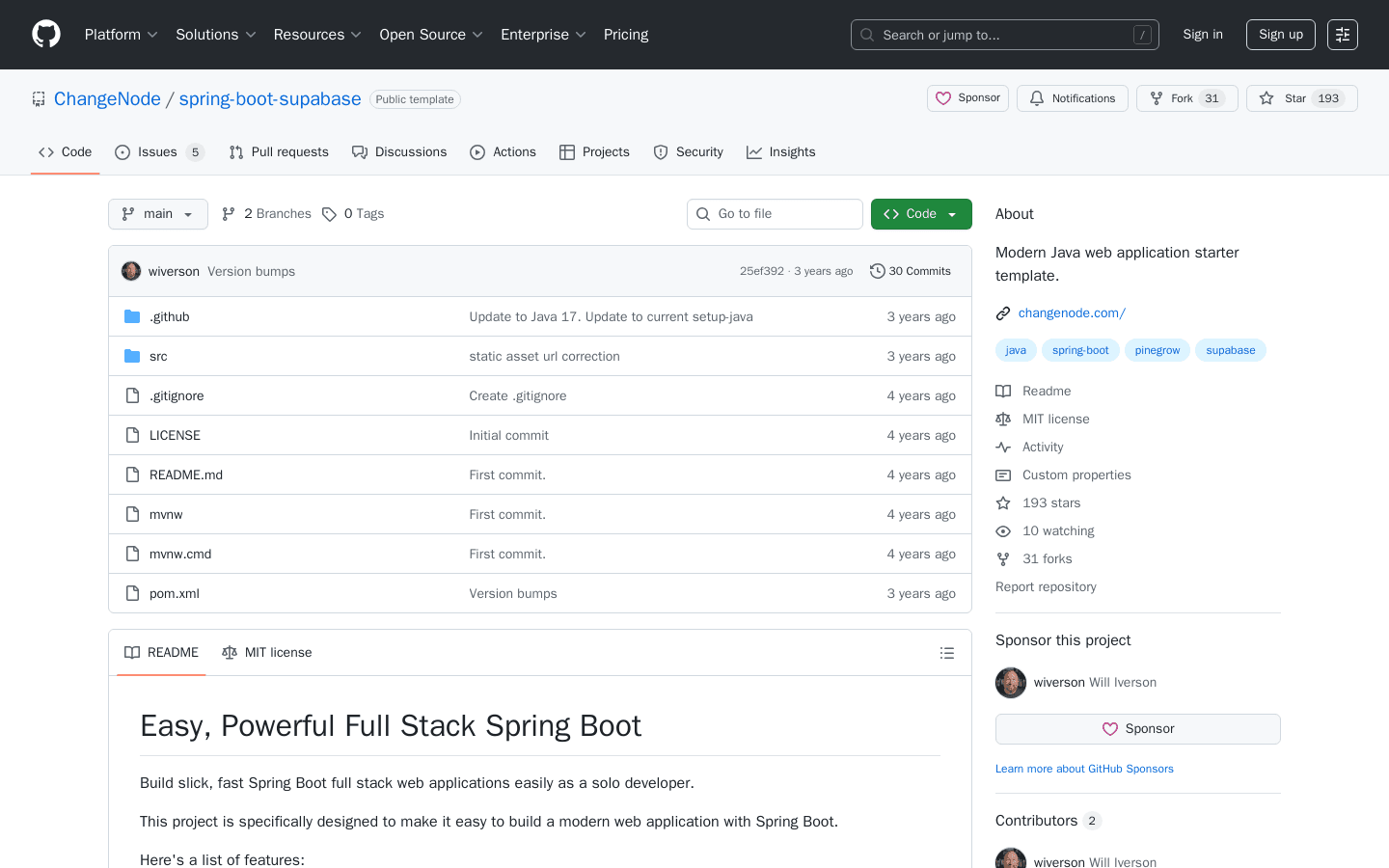Open the README outline list icon

[947, 652]
